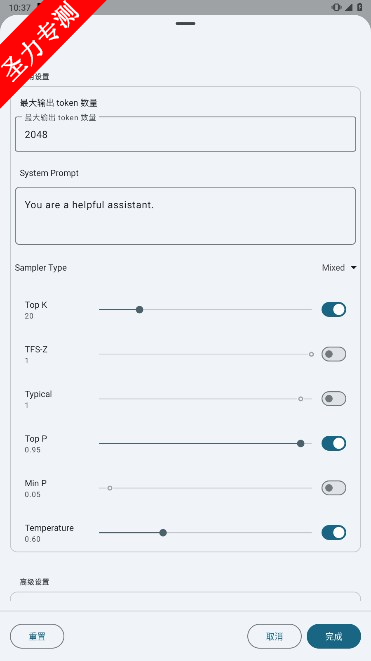Click the Temperature slider handle
This screenshot has height=661, width=371.
click(x=163, y=533)
